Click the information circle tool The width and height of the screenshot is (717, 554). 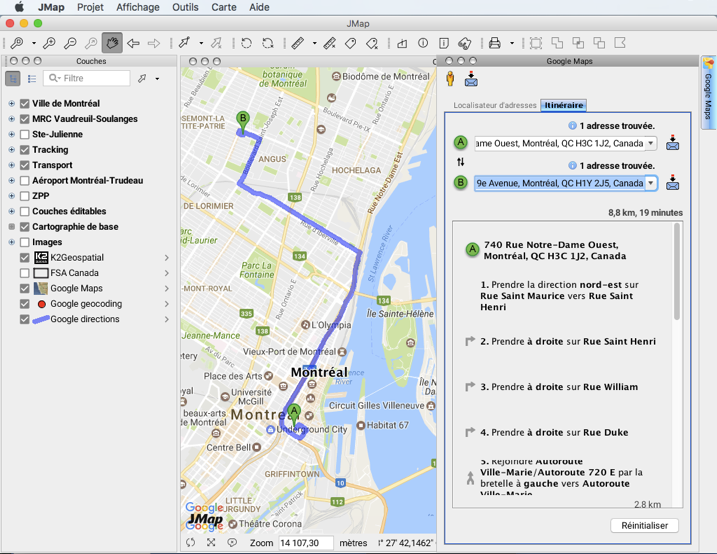(x=423, y=43)
